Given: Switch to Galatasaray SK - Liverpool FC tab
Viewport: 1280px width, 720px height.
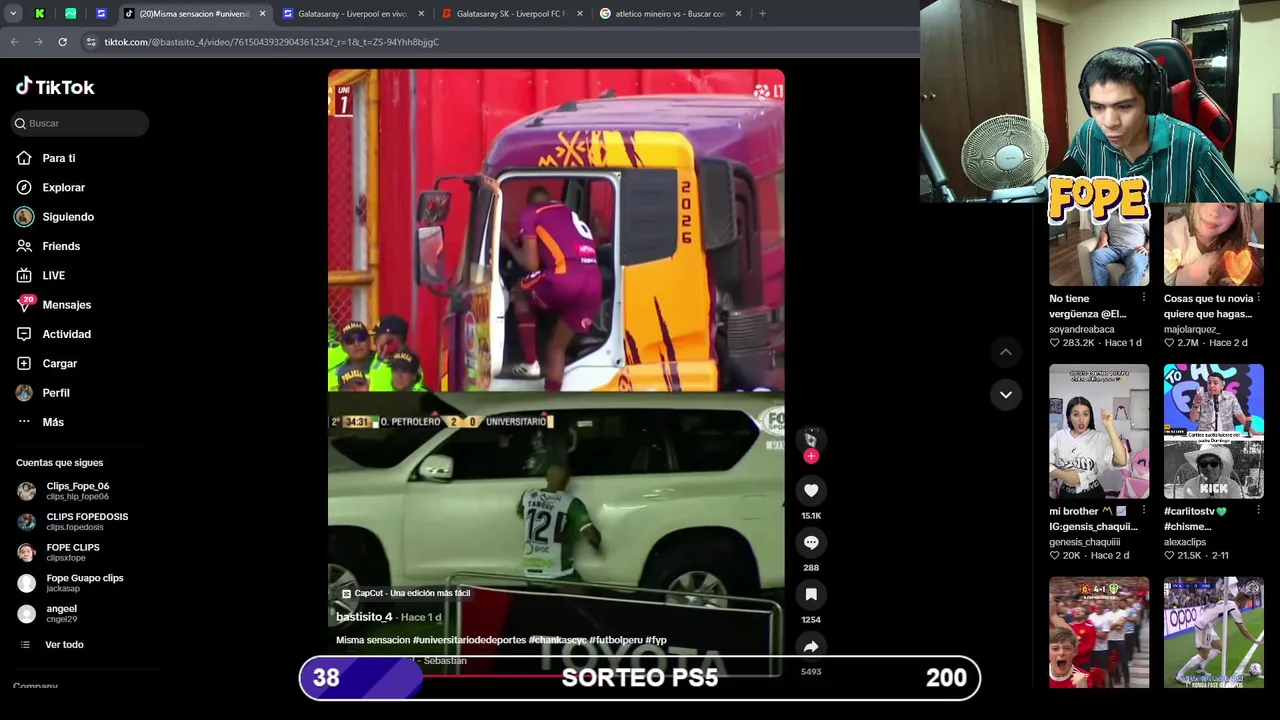Looking at the screenshot, I should click(x=510, y=14).
